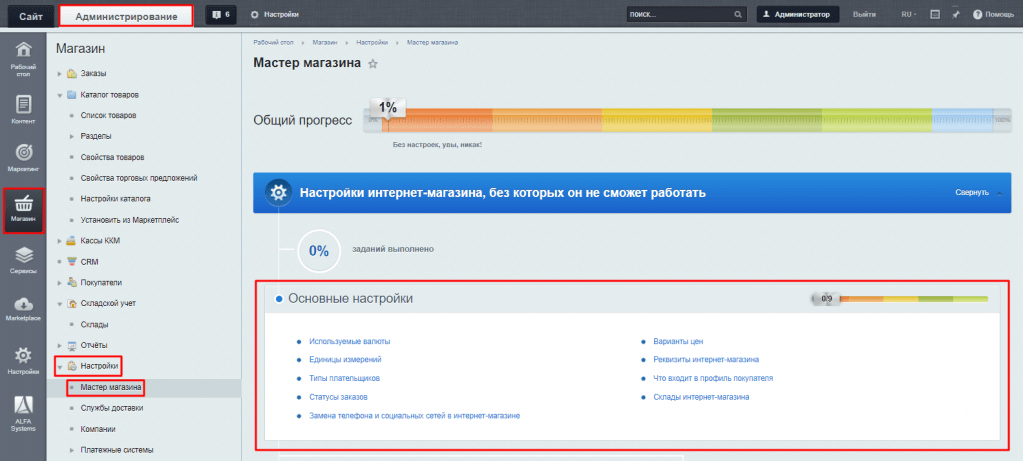The width and height of the screenshot is (1023, 461).
Task: Open the Маркетинг section icon
Action: pos(23,158)
